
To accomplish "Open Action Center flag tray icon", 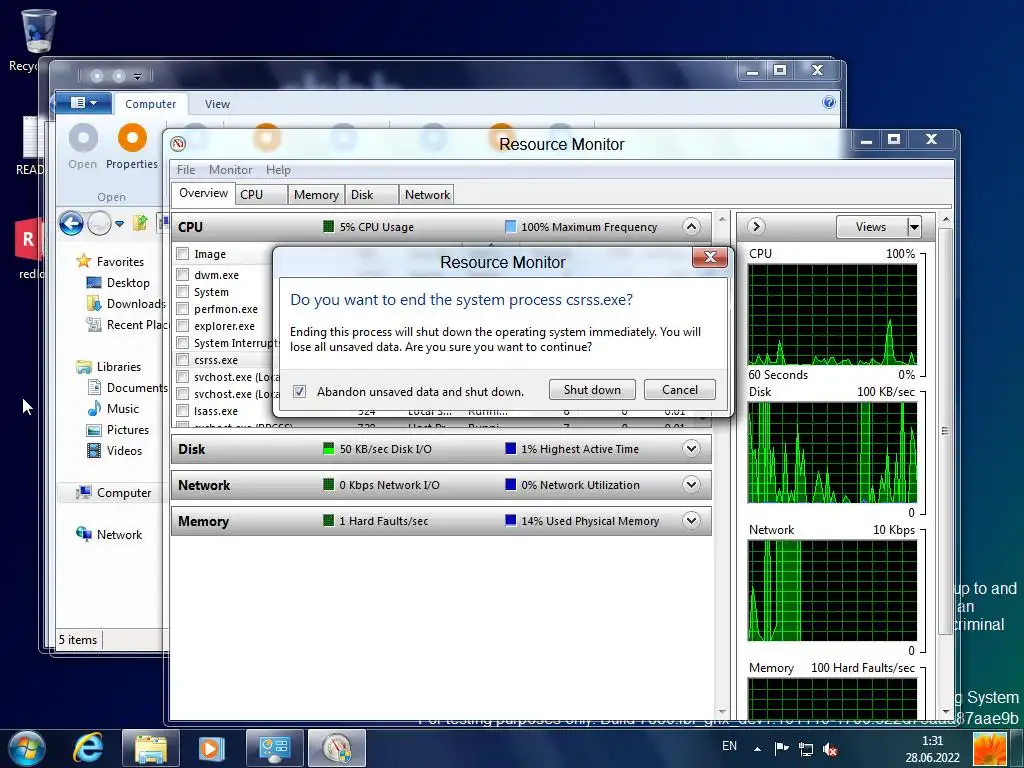I will tap(781, 748).
